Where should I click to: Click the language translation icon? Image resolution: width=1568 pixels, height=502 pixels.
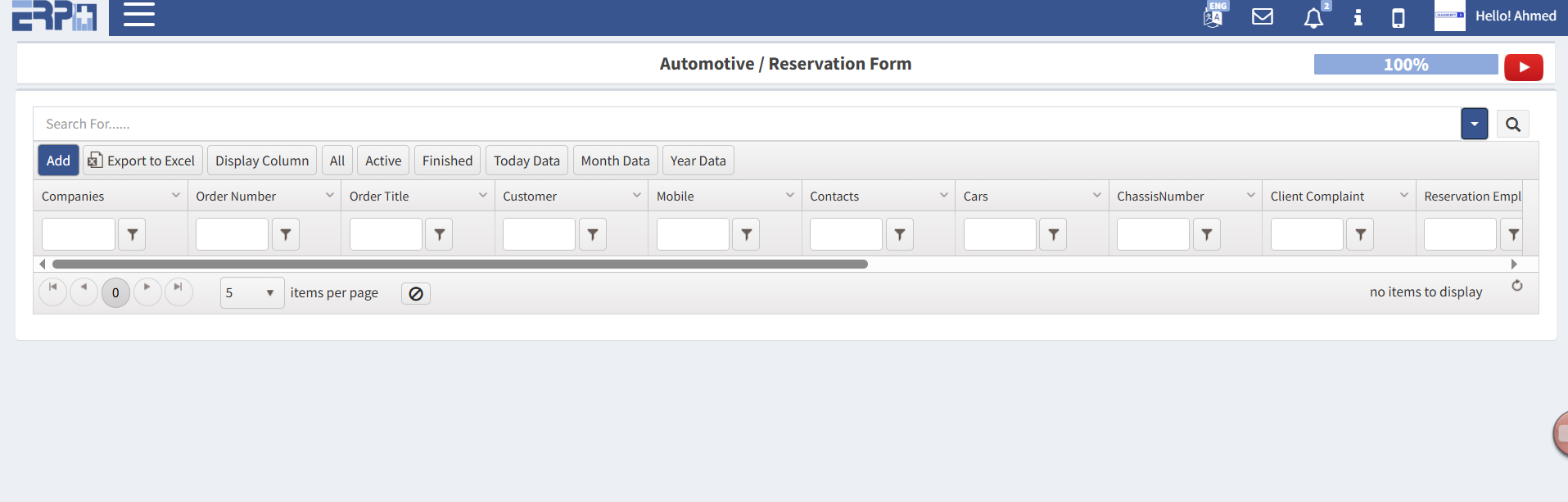[1213, 16]
